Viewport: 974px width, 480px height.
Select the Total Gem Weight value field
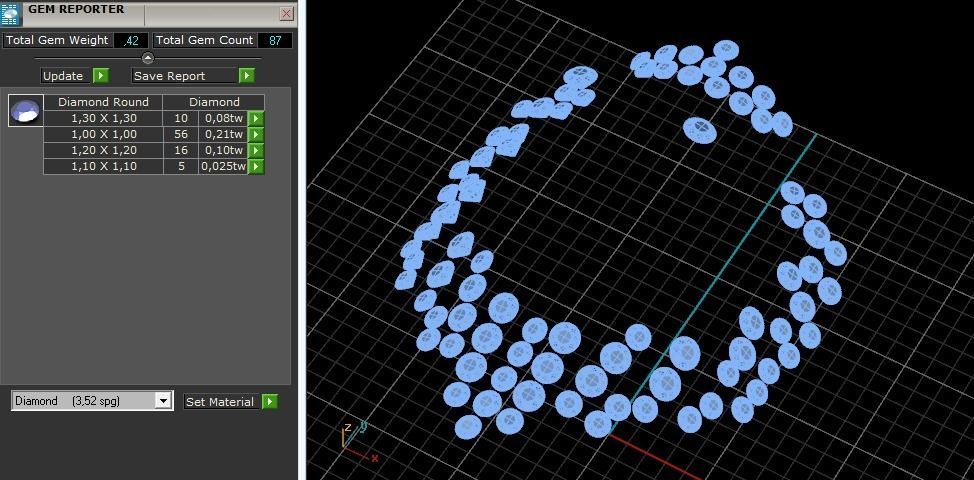pos(131,40)
